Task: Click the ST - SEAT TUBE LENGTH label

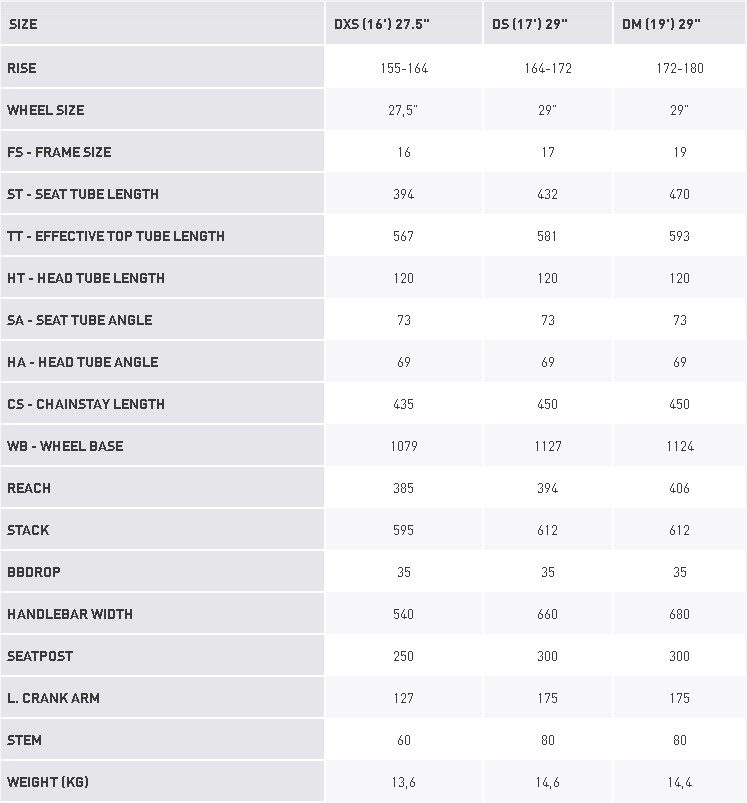Action: [83, 194]
